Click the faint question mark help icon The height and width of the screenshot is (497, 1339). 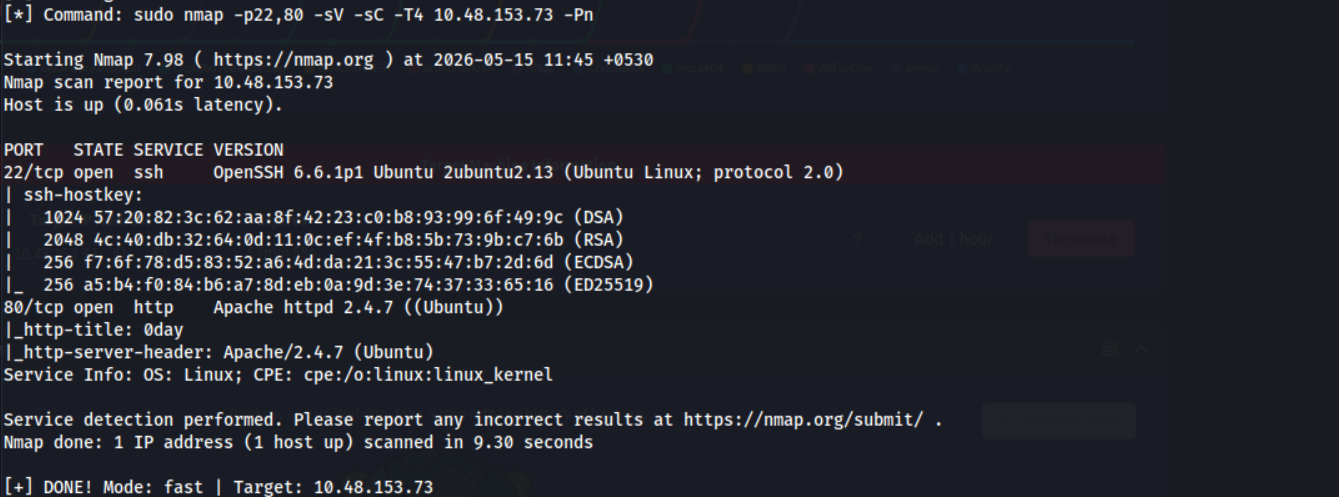click(857, 240)
